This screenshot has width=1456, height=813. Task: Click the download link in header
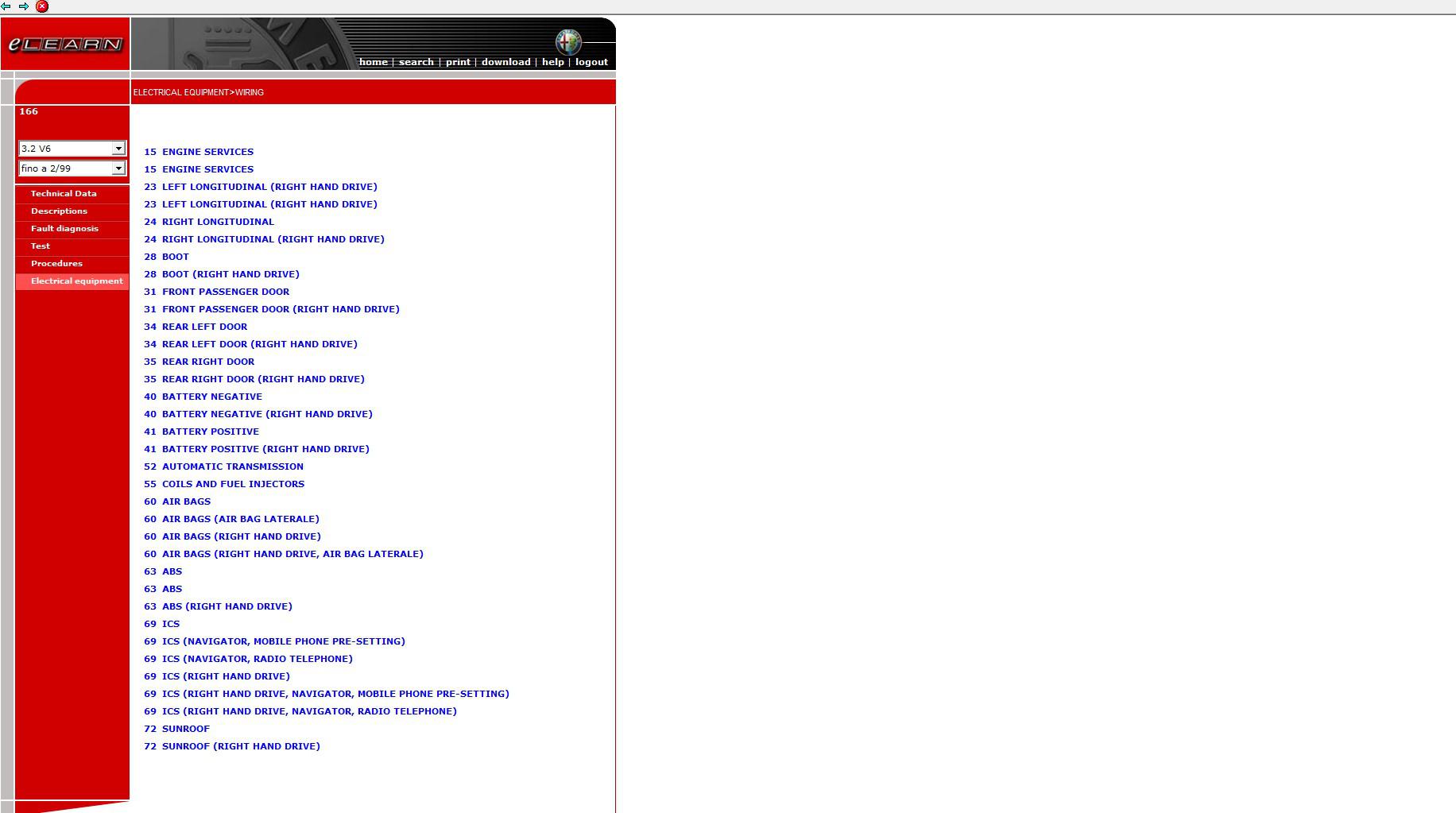pos(505,62)
